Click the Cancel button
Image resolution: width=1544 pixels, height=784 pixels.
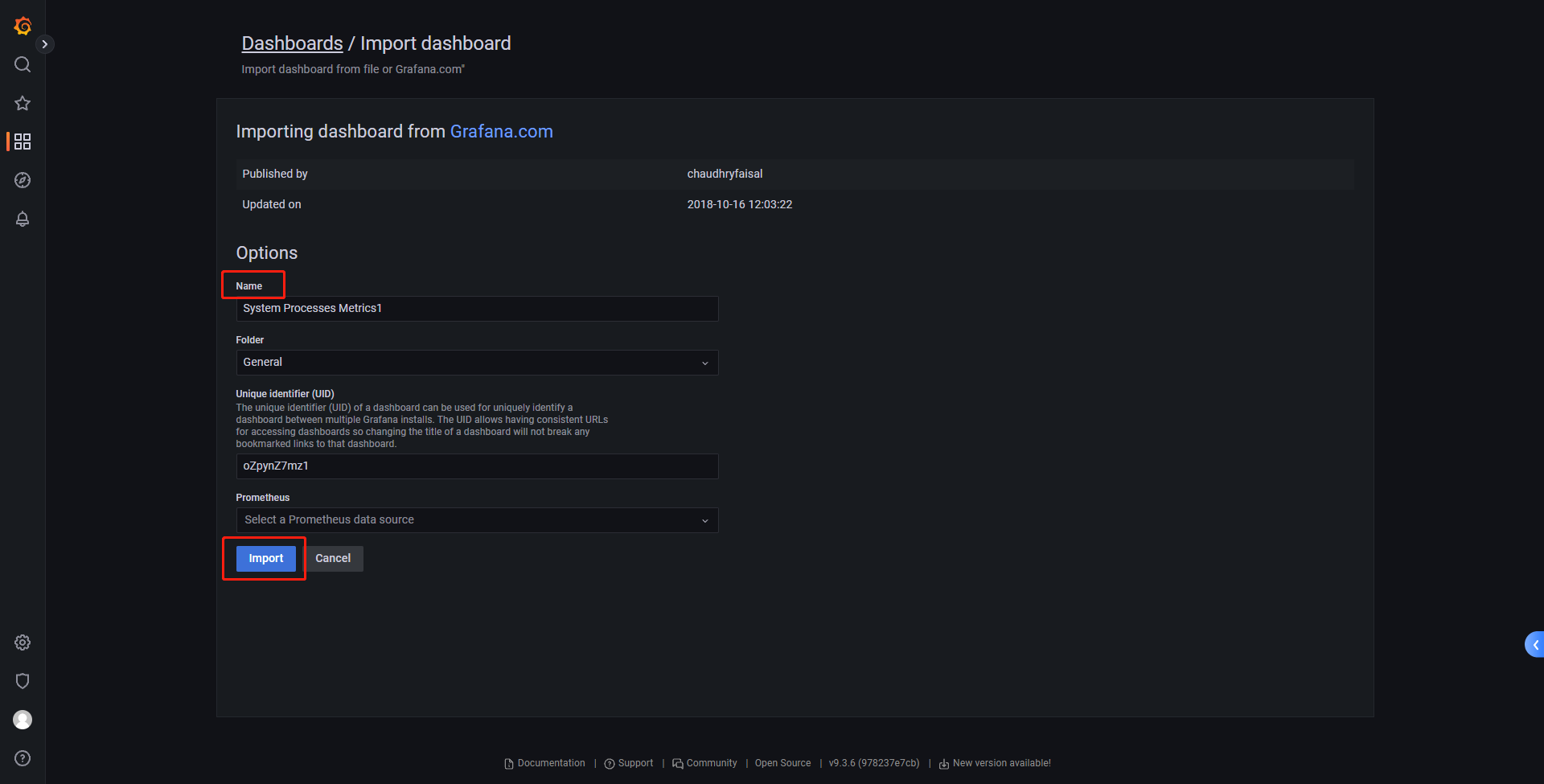pos(333,559)
